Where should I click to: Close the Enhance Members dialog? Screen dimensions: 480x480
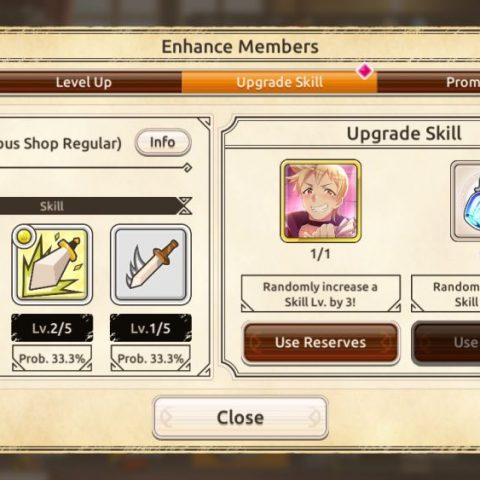click(x=240, y=418)
